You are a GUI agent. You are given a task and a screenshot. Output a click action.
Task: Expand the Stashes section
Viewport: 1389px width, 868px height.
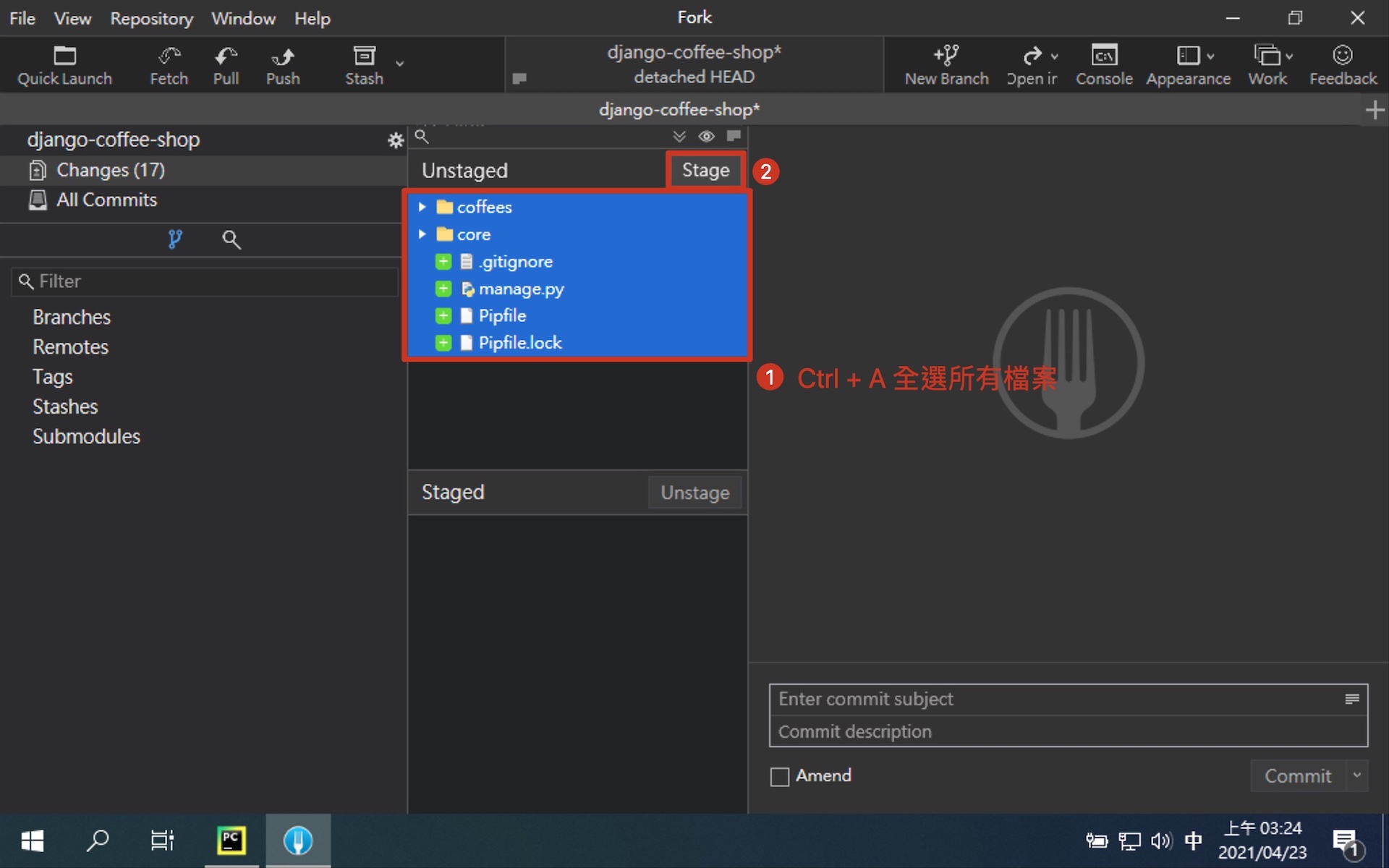tap(65, 407)
